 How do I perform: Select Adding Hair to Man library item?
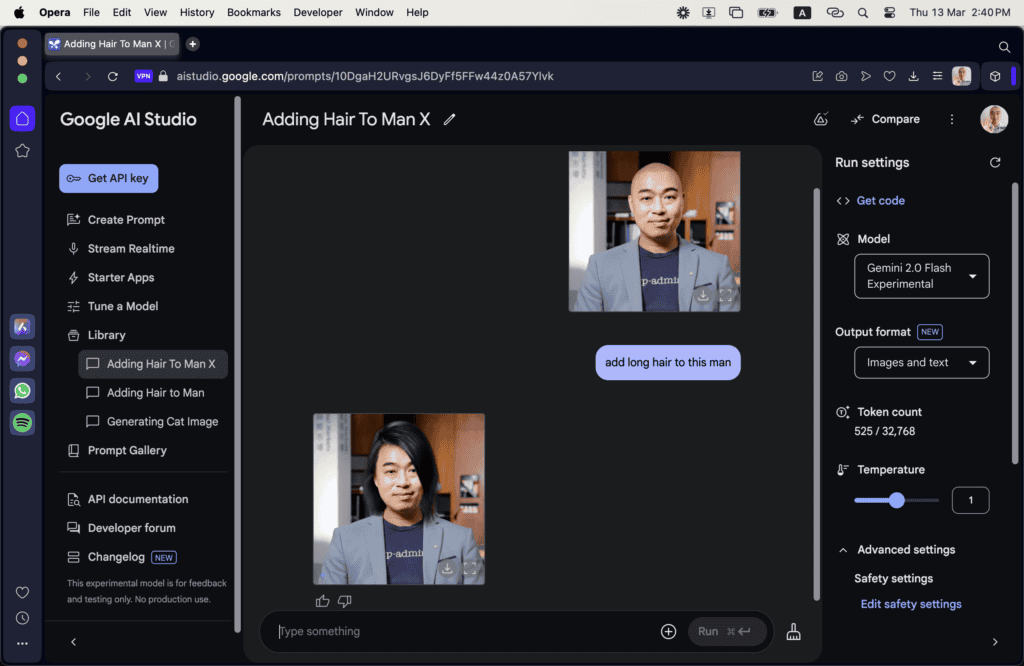pyautogui.click(x=155, y=393)
